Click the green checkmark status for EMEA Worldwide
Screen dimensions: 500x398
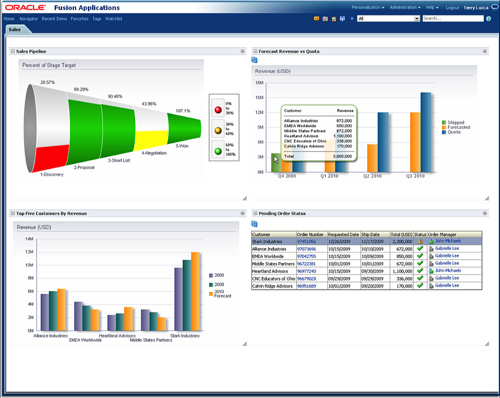click(x=420, y=256)
